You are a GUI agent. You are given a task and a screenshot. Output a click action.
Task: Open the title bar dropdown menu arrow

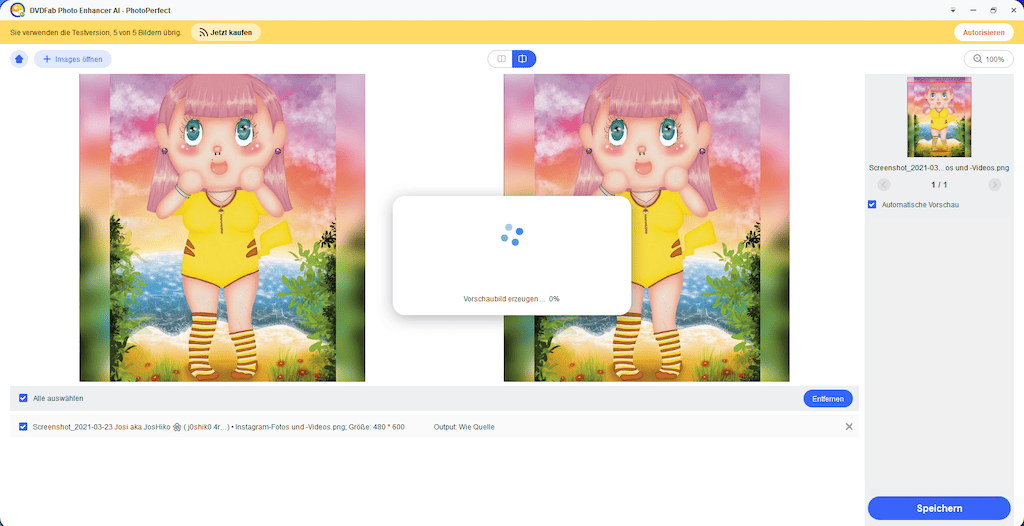tap(951, 10)
